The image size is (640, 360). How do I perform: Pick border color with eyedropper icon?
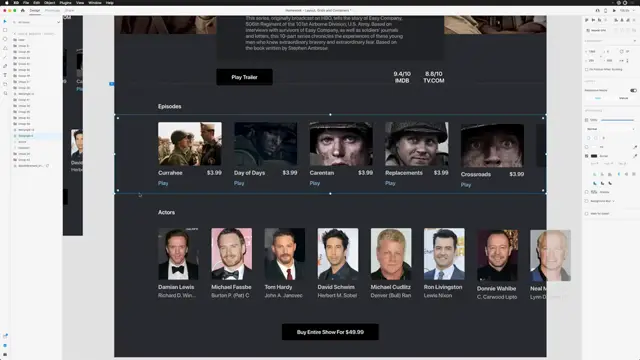(x=635, y=156)
